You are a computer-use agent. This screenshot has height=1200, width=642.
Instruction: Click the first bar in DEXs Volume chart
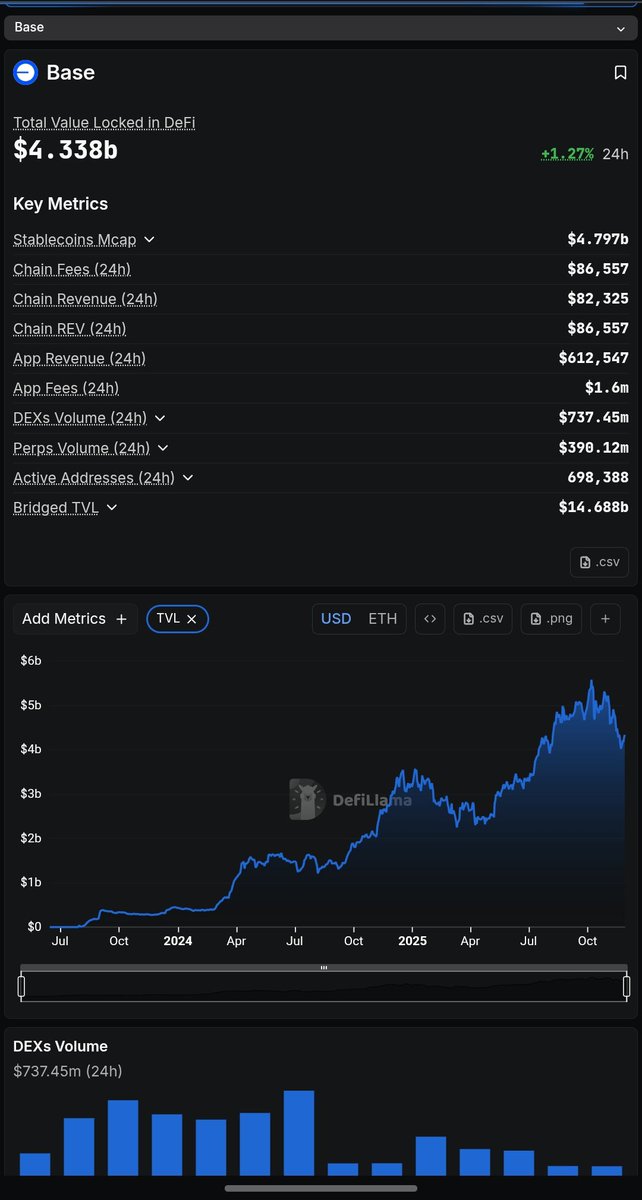tap(35, 1164)
